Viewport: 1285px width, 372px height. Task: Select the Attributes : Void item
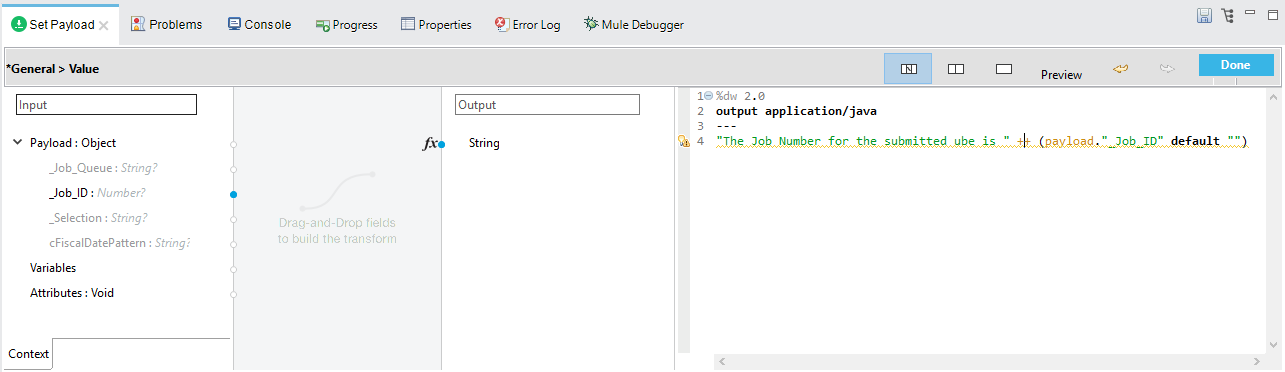pos(72,293)
